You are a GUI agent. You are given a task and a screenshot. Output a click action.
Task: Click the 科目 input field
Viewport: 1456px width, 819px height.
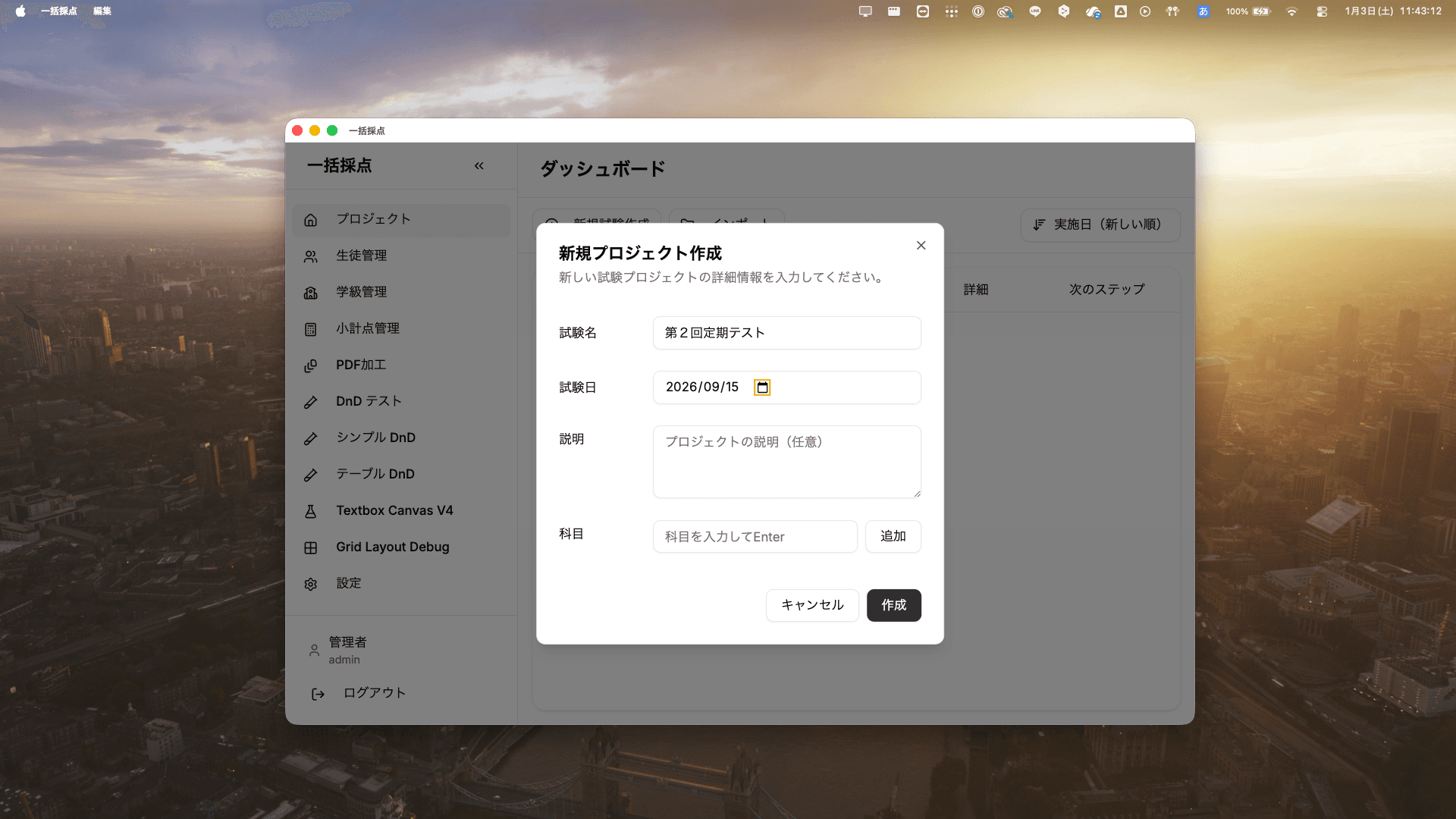pyautogui.click(x=755, y=536)
